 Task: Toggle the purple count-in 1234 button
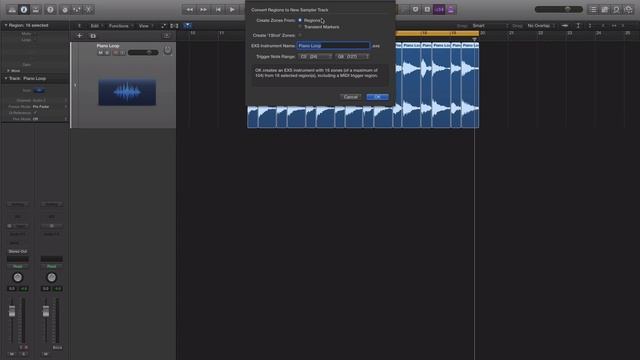pyautogui.click(x=439, y=9)
